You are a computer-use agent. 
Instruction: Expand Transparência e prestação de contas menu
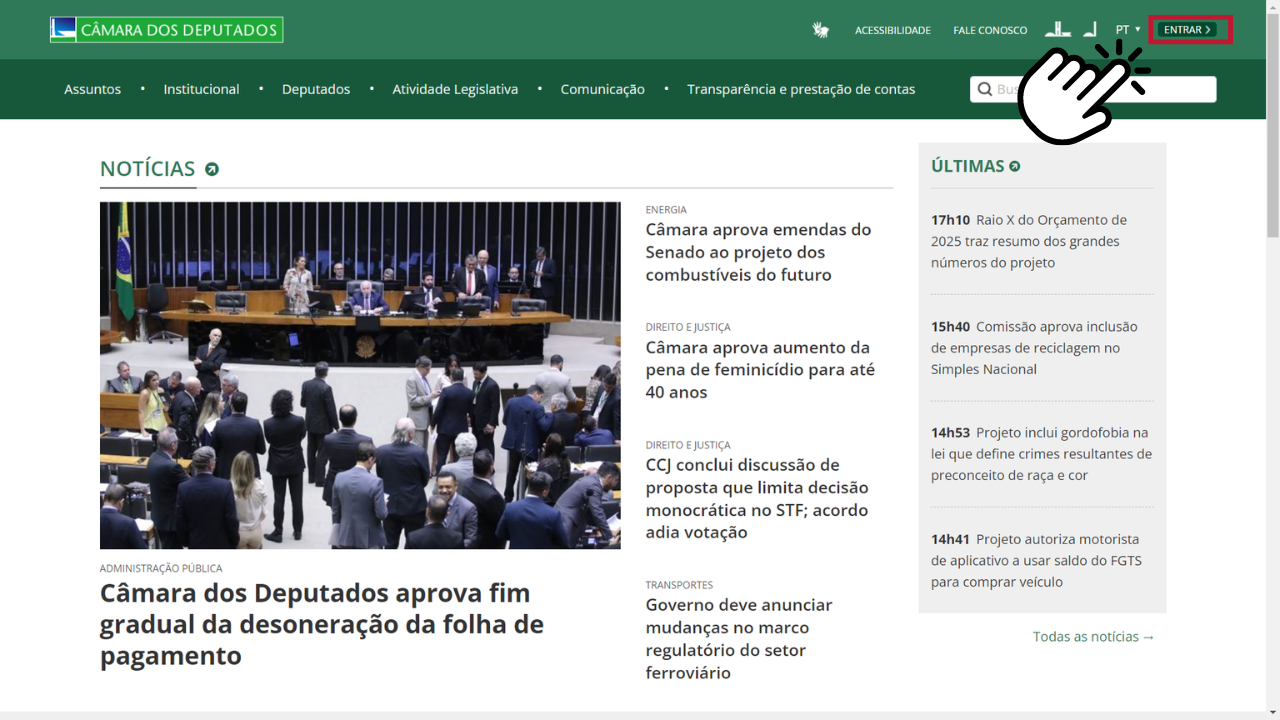click(x=801, y=89)
